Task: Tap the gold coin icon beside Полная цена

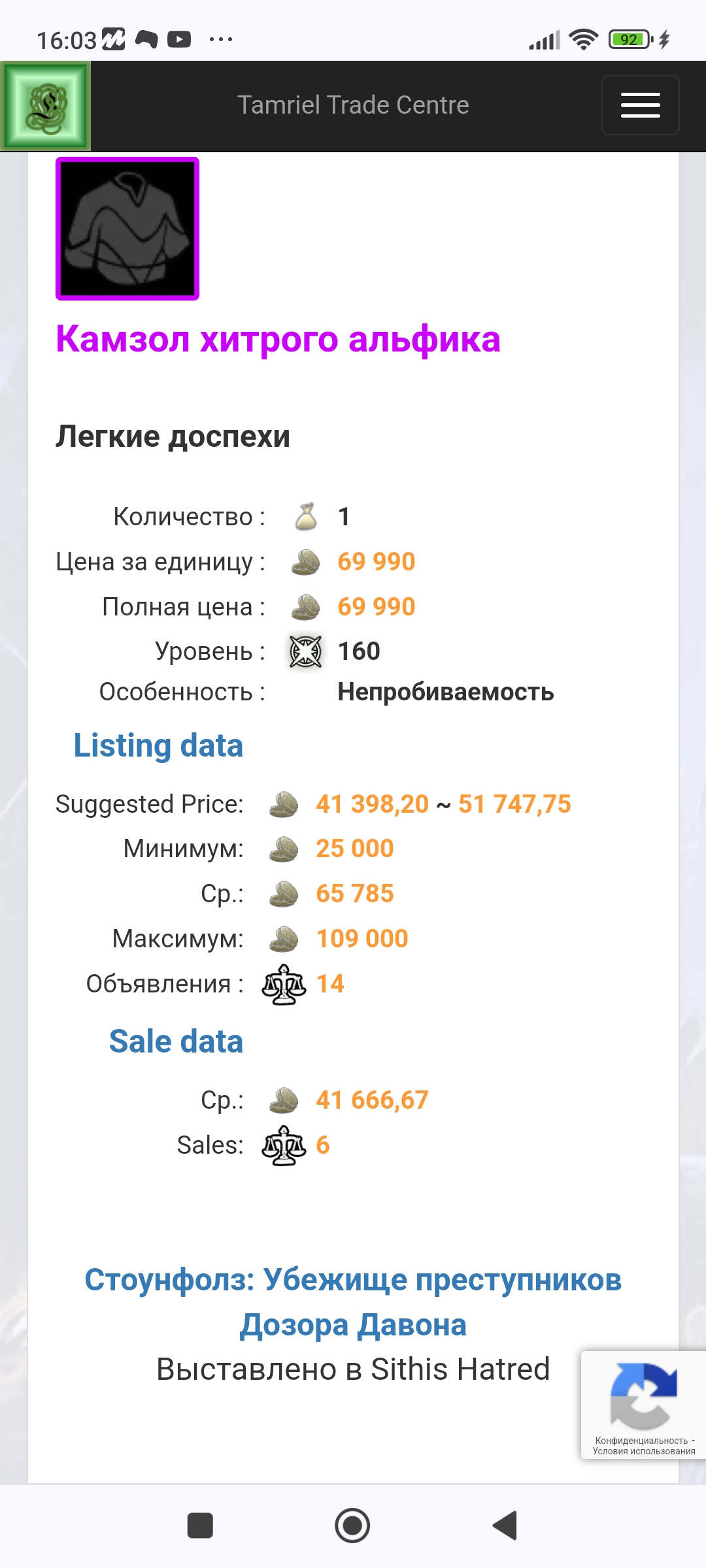Action: [305, 607]
